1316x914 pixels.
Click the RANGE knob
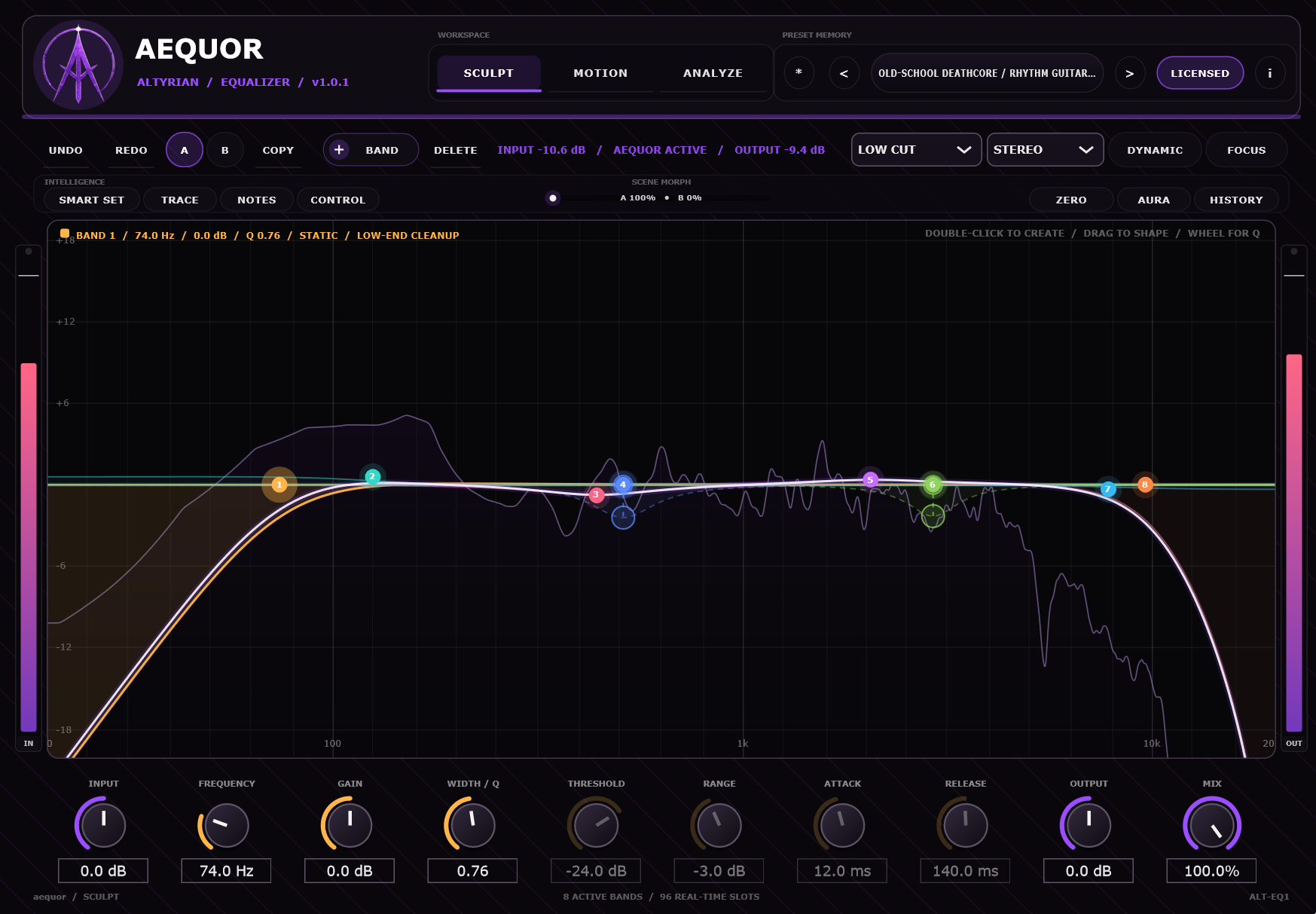pyautogui.click(x=719, y=825)
